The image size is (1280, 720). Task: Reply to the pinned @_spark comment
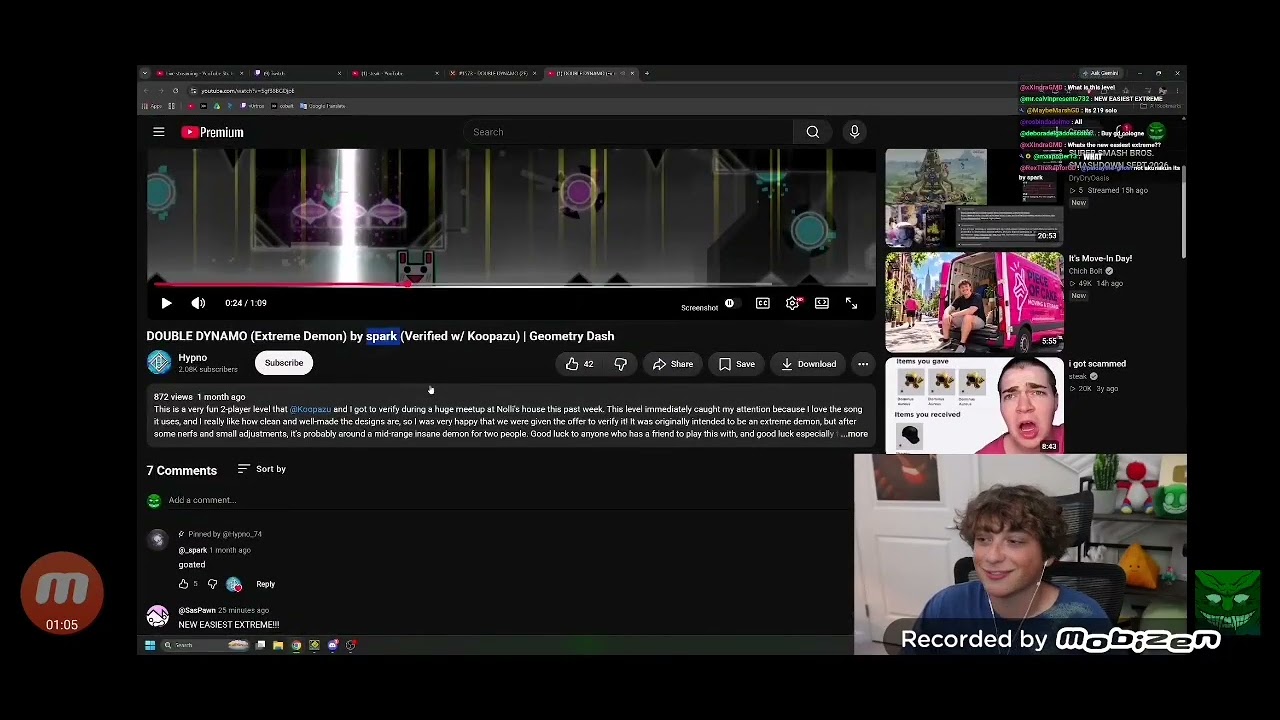click(265, 584)
